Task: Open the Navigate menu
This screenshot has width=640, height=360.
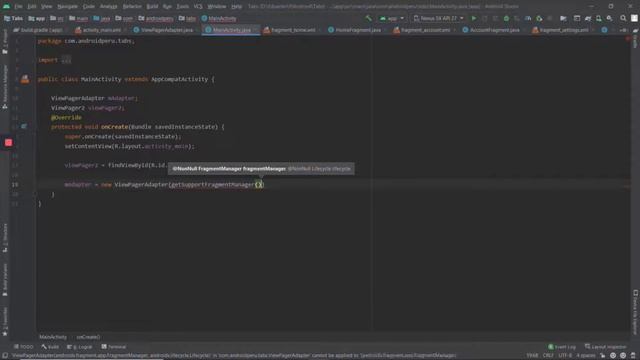Action: tap(67, 7)
